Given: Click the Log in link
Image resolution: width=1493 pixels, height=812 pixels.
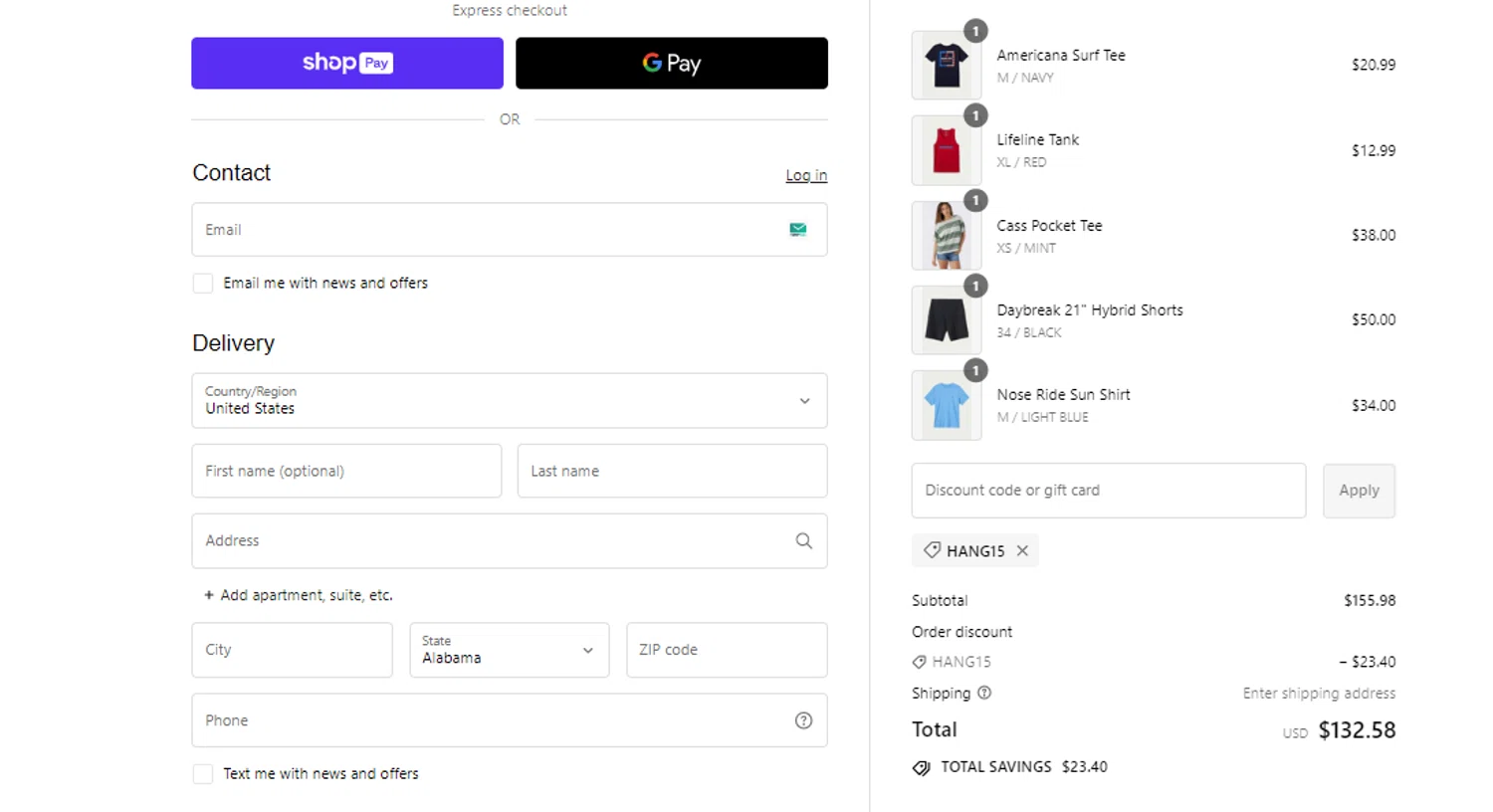Looking at the screenshot, I should point(805,175).
